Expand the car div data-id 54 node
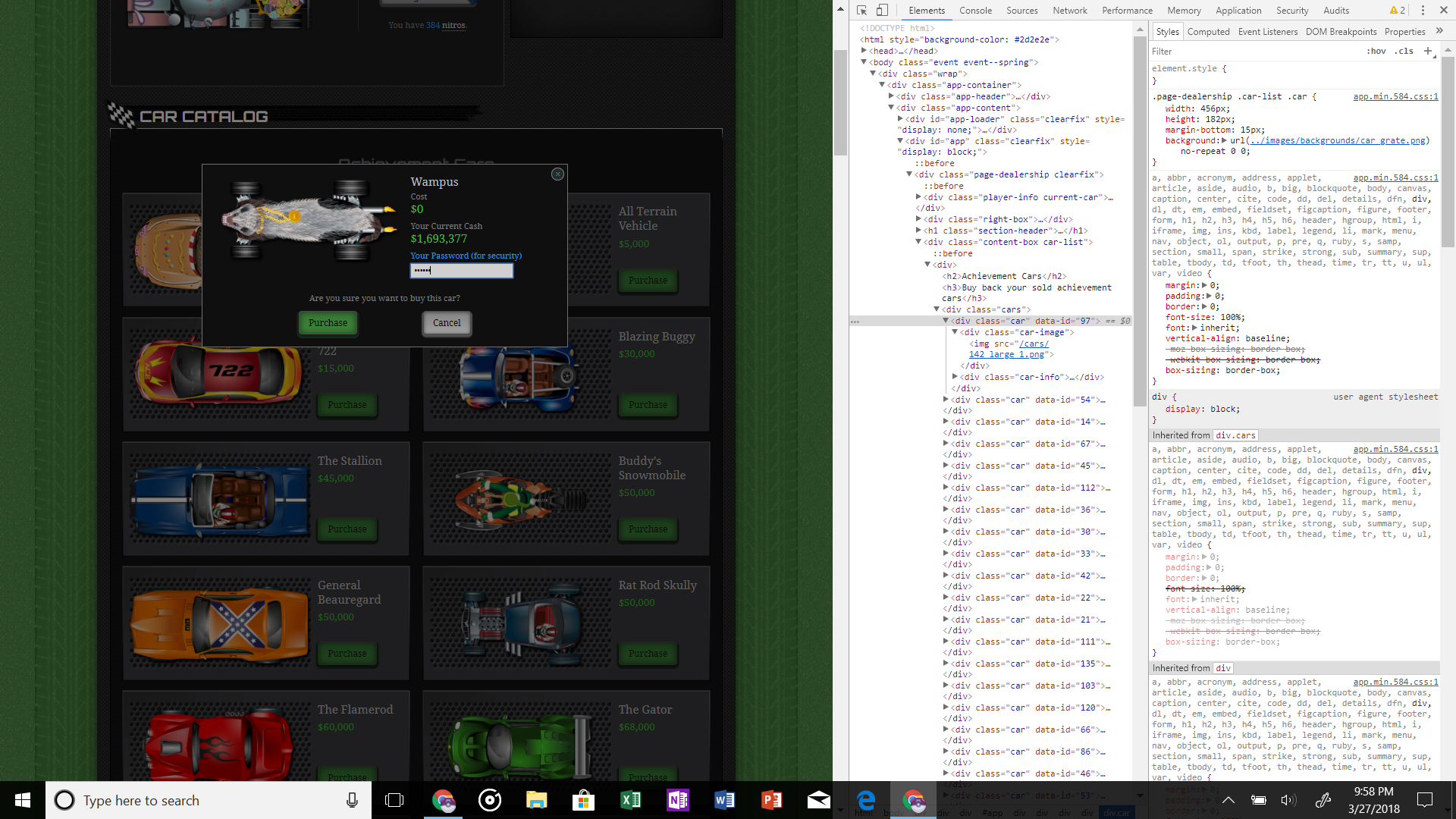Image resolution: width=1456 pixels, height=819 pixels. click(946, 400)
